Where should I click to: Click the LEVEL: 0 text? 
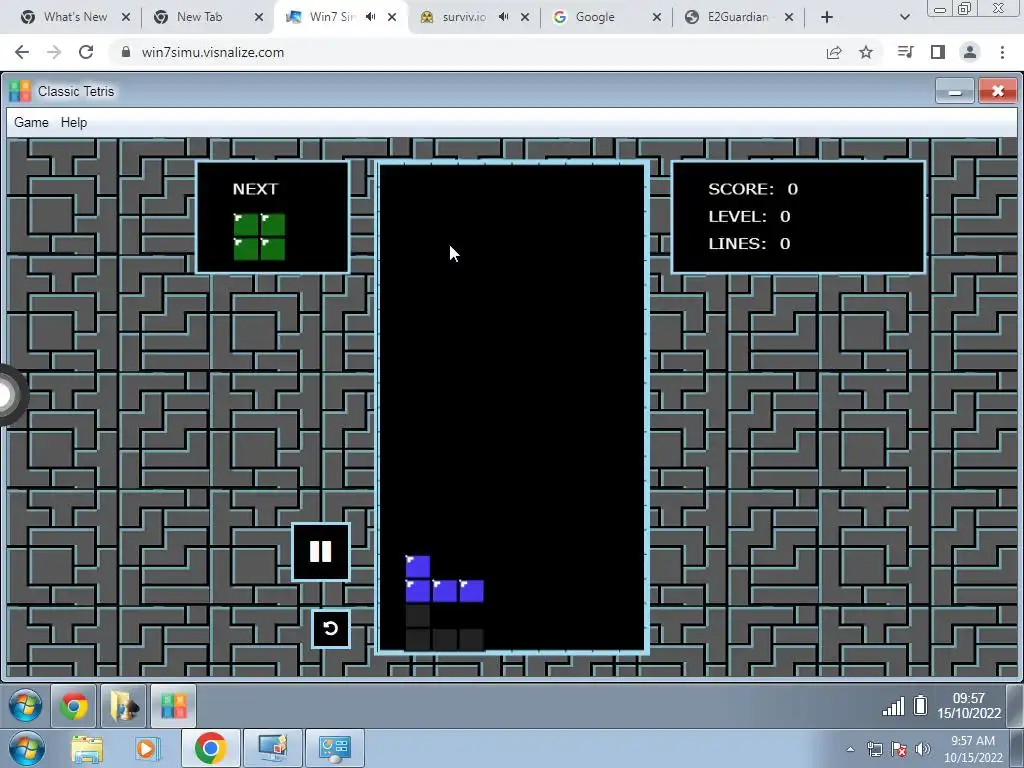pyautogui.click(x=749, y=217)
